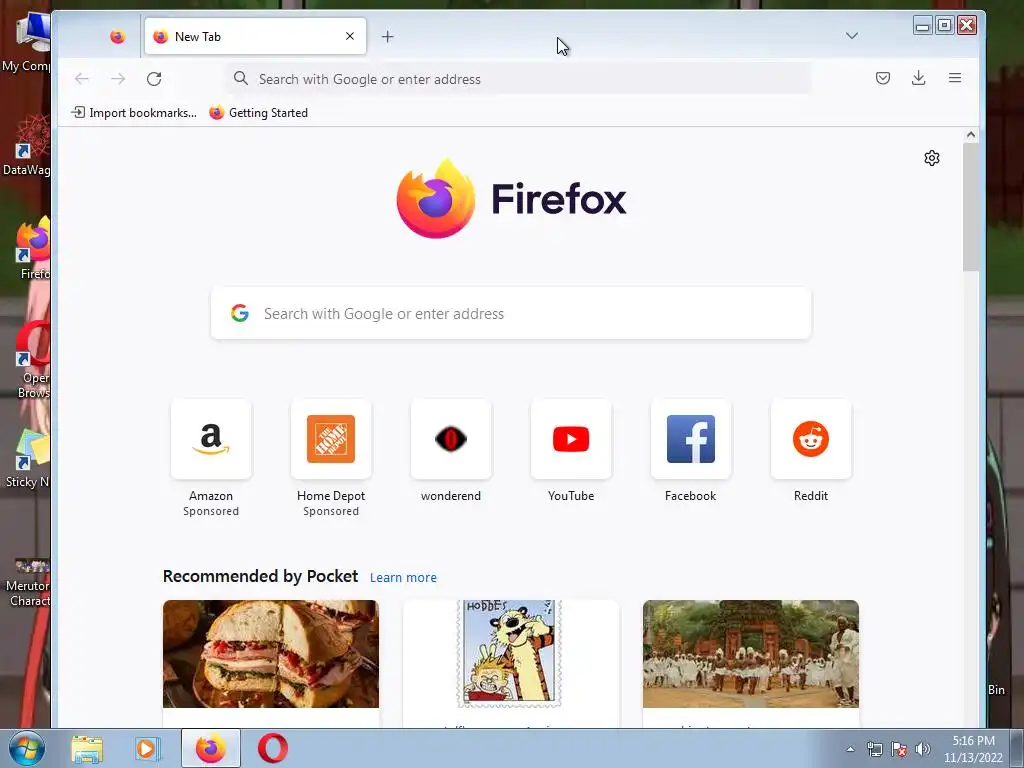Open the Firefox application menu
This screenshot has width=1024, height=768.
click(x=955, y=78)
